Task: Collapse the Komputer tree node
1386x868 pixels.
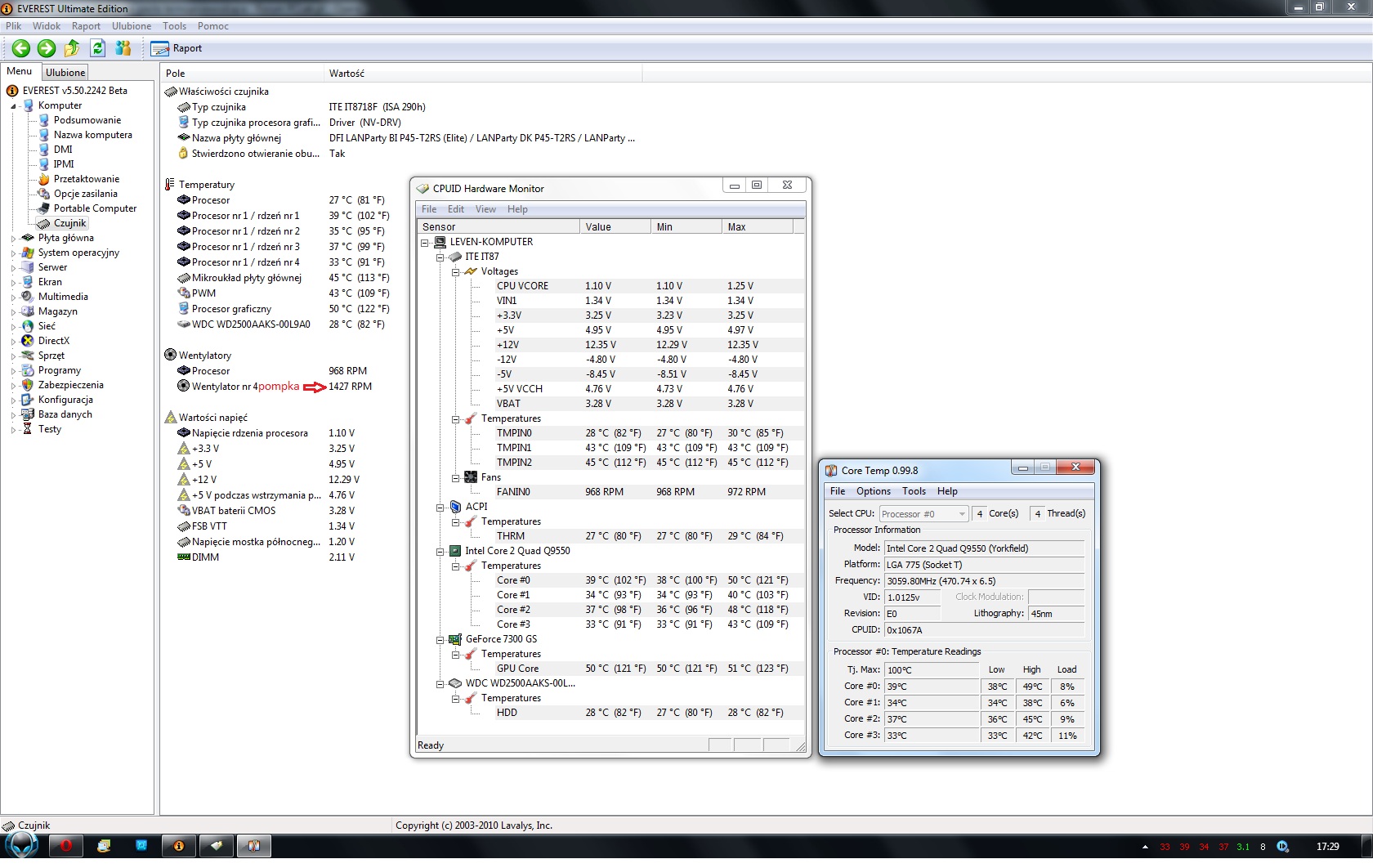Action: (13, 106)
